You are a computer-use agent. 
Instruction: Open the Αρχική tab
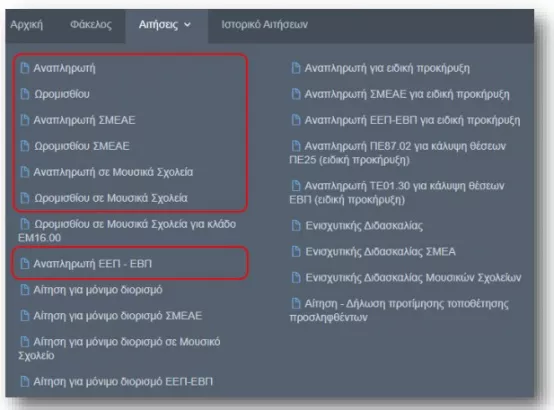pyautogui.click(x=26, y=24)
